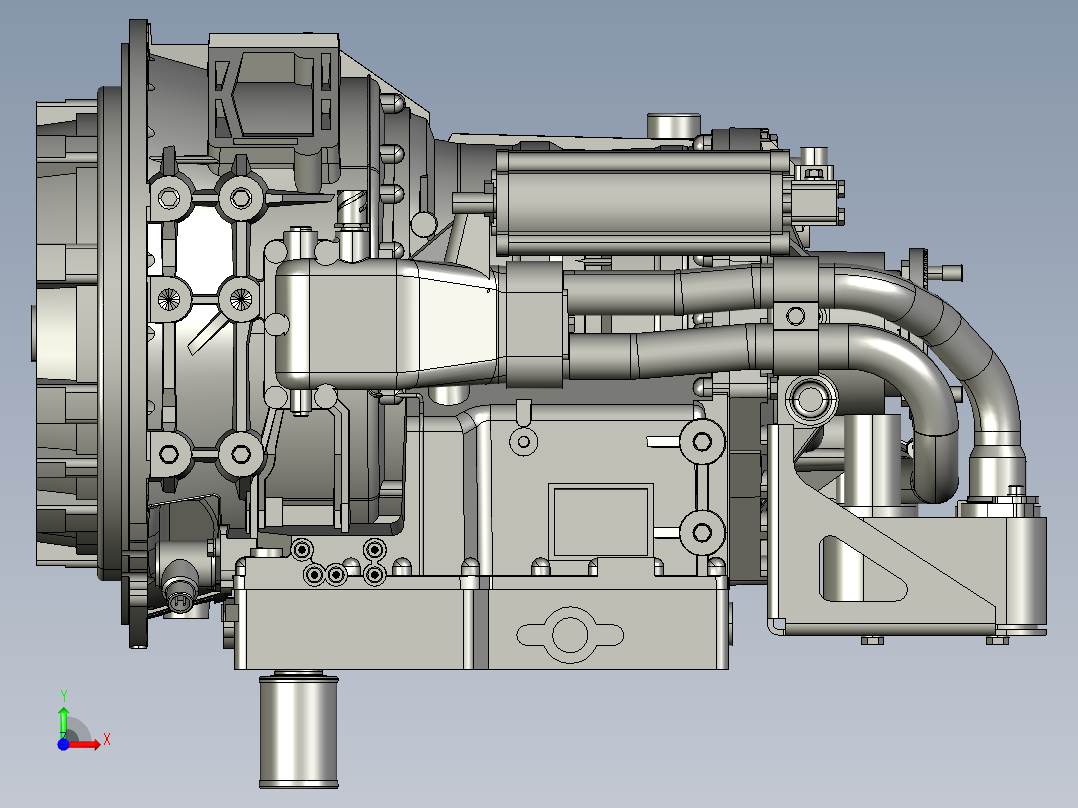Select the round filler cap on top
The image size is (1078, 808).
click(673, 125)
